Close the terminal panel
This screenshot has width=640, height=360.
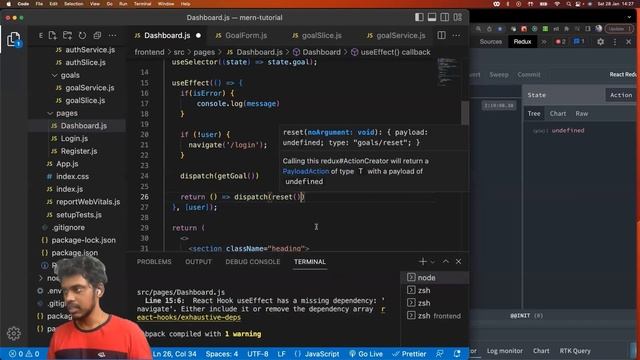point(458,261)
